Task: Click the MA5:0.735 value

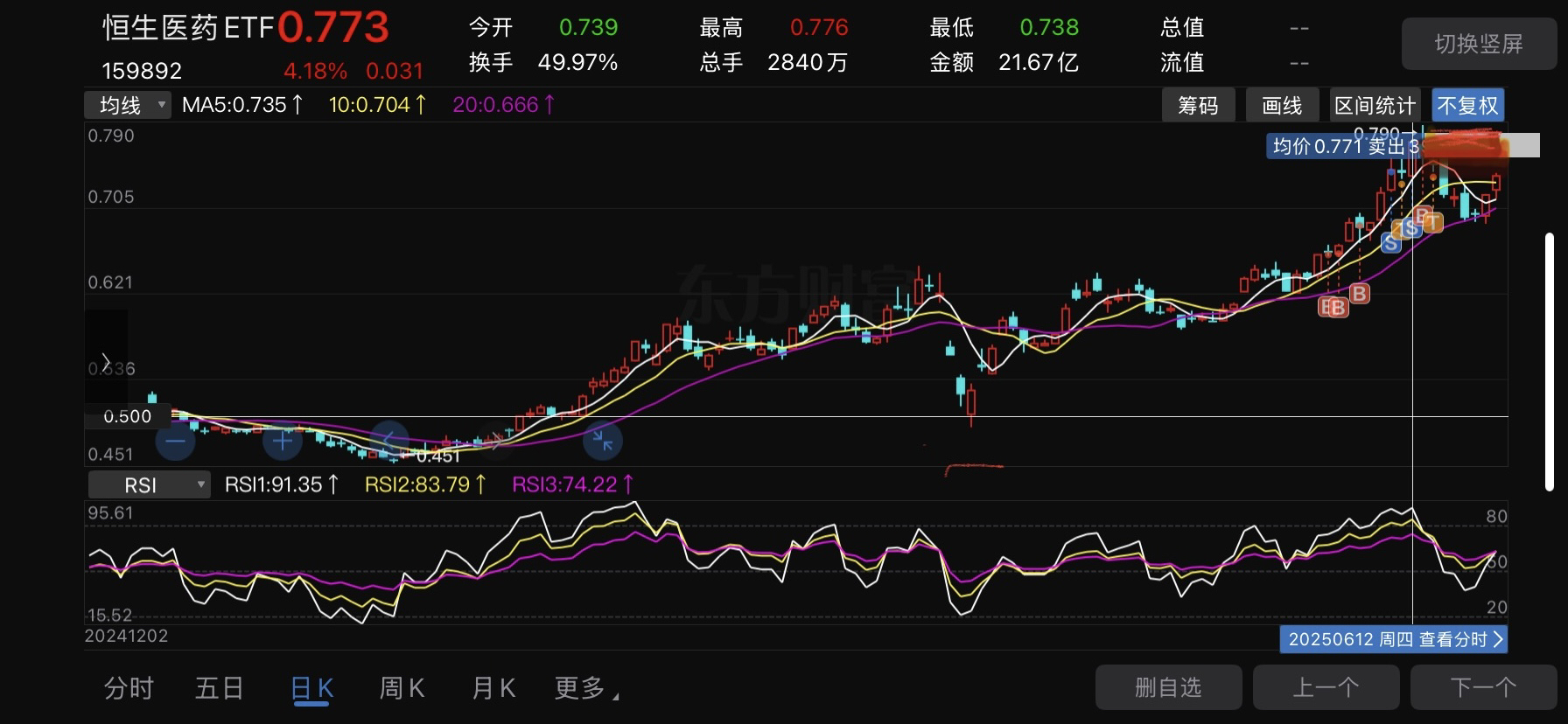Action: [242, 105]
